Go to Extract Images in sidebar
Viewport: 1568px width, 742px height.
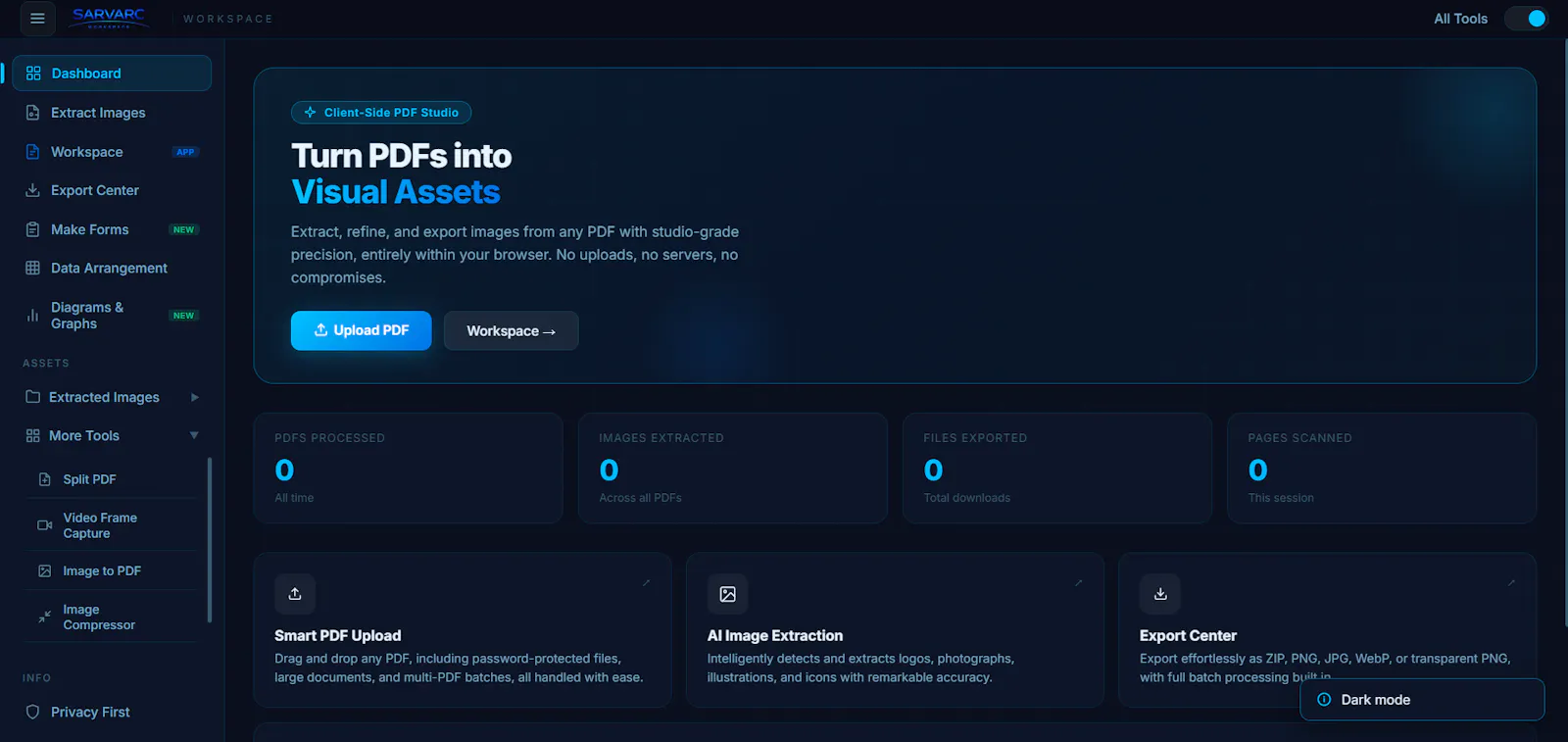pyautogui.click(x=112, y=113)
